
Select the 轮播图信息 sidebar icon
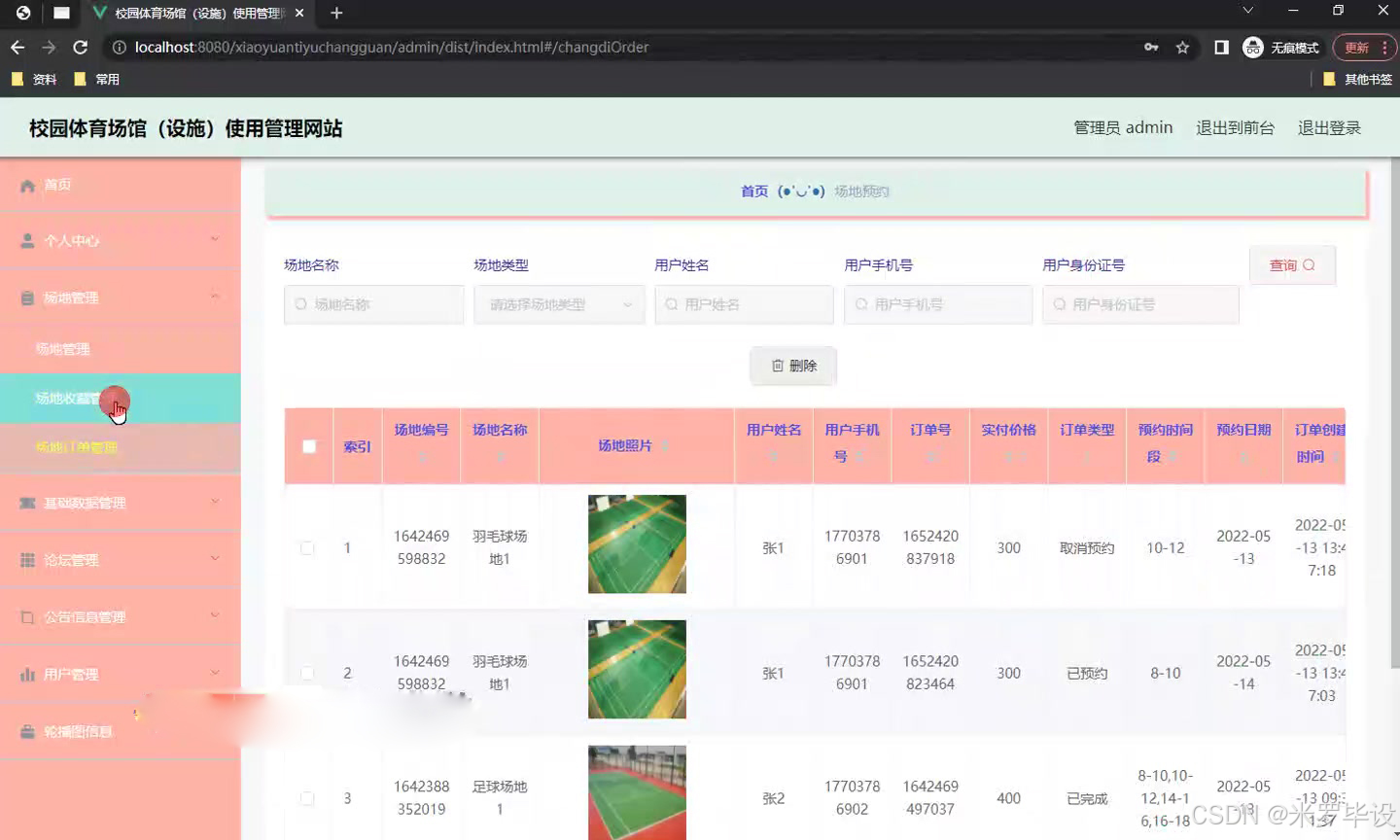tap(27, 729)
